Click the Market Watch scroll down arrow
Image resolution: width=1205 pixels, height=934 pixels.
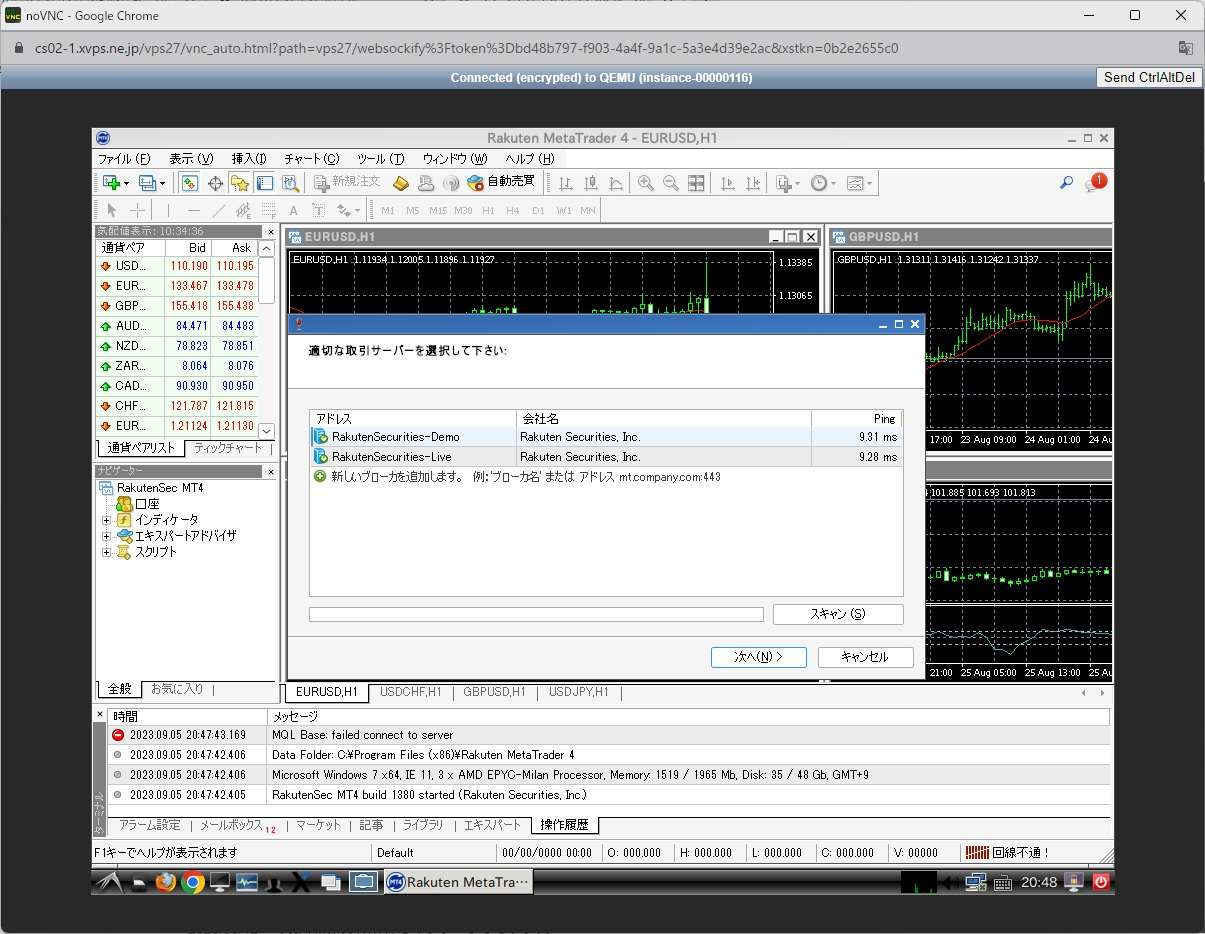pyautogui.click(x=267, y=431)
